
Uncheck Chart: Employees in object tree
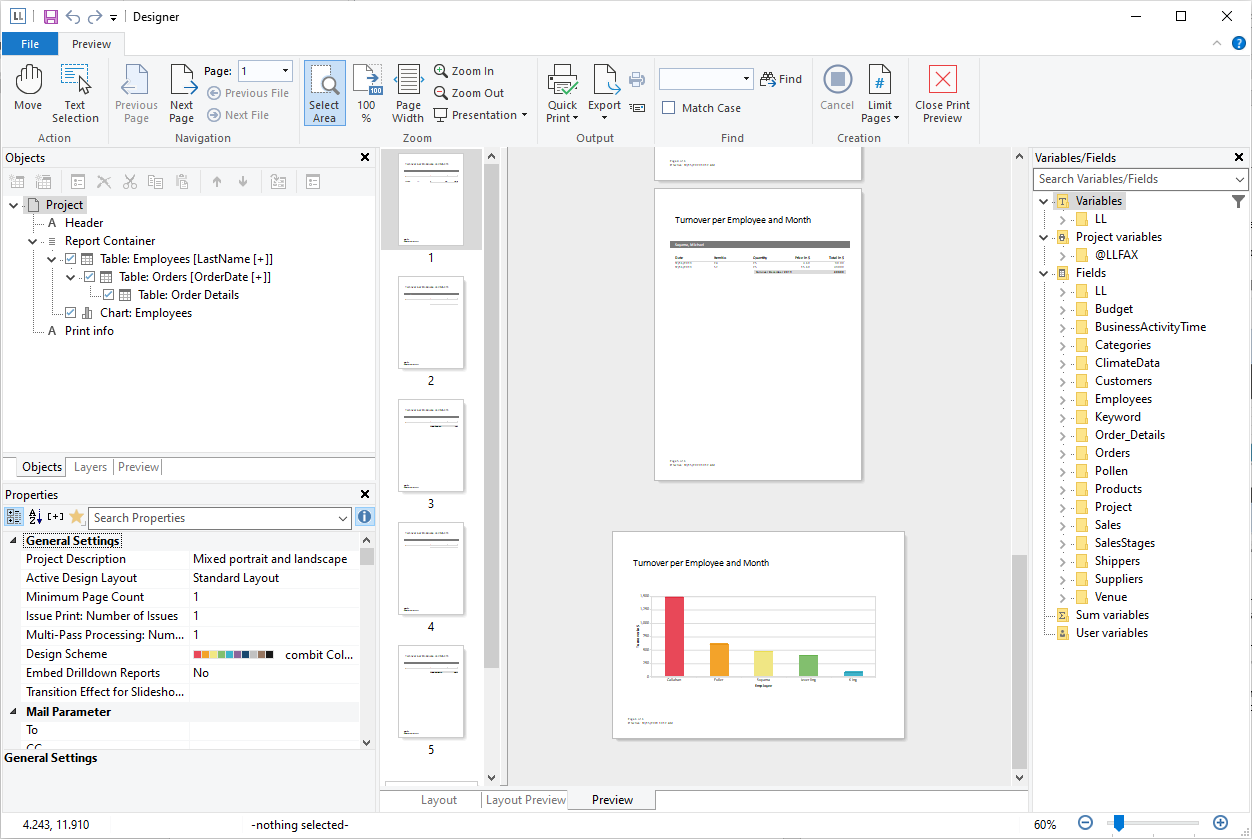70,313
